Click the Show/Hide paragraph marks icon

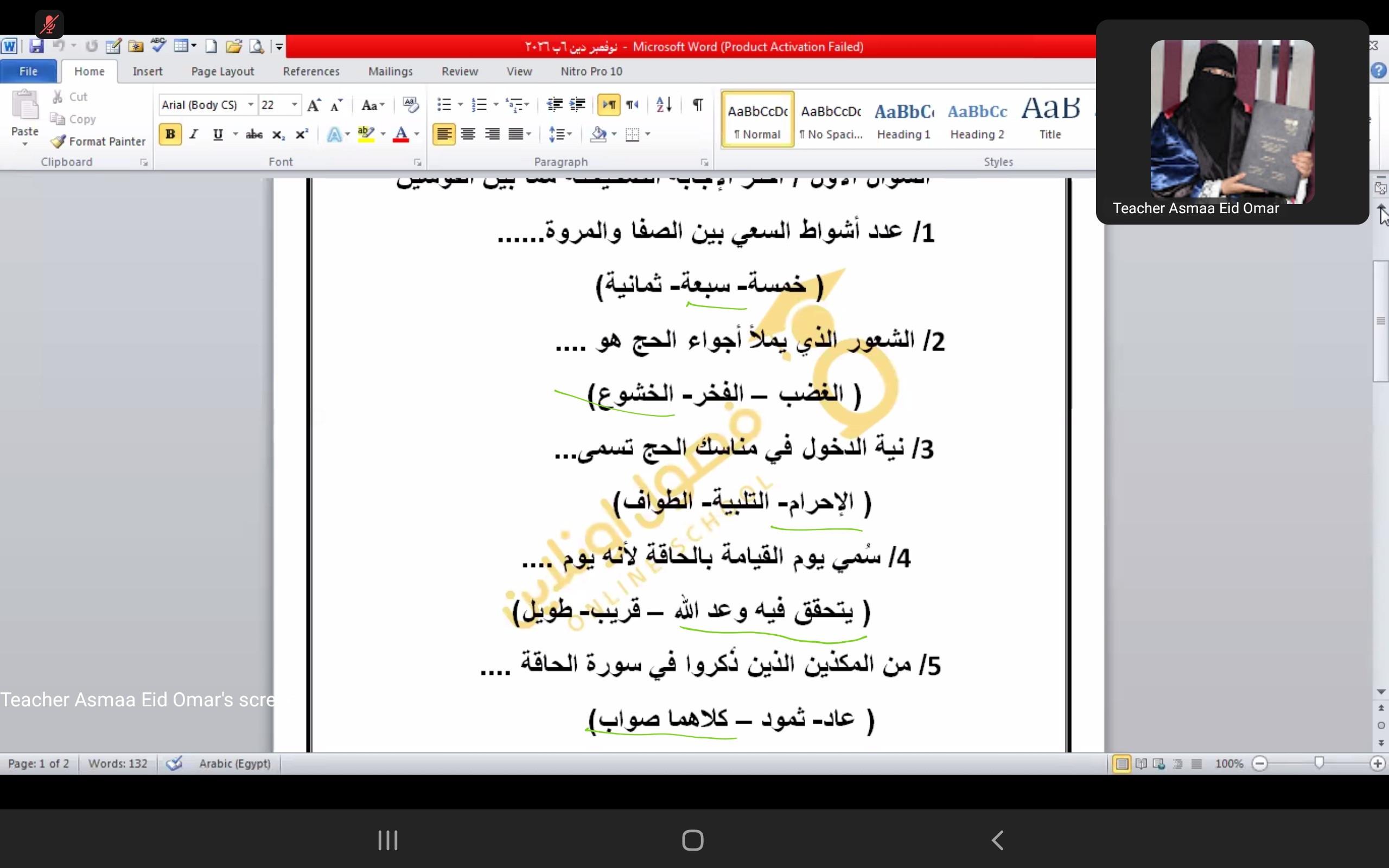pyautogui.click(x=697, y=105)
